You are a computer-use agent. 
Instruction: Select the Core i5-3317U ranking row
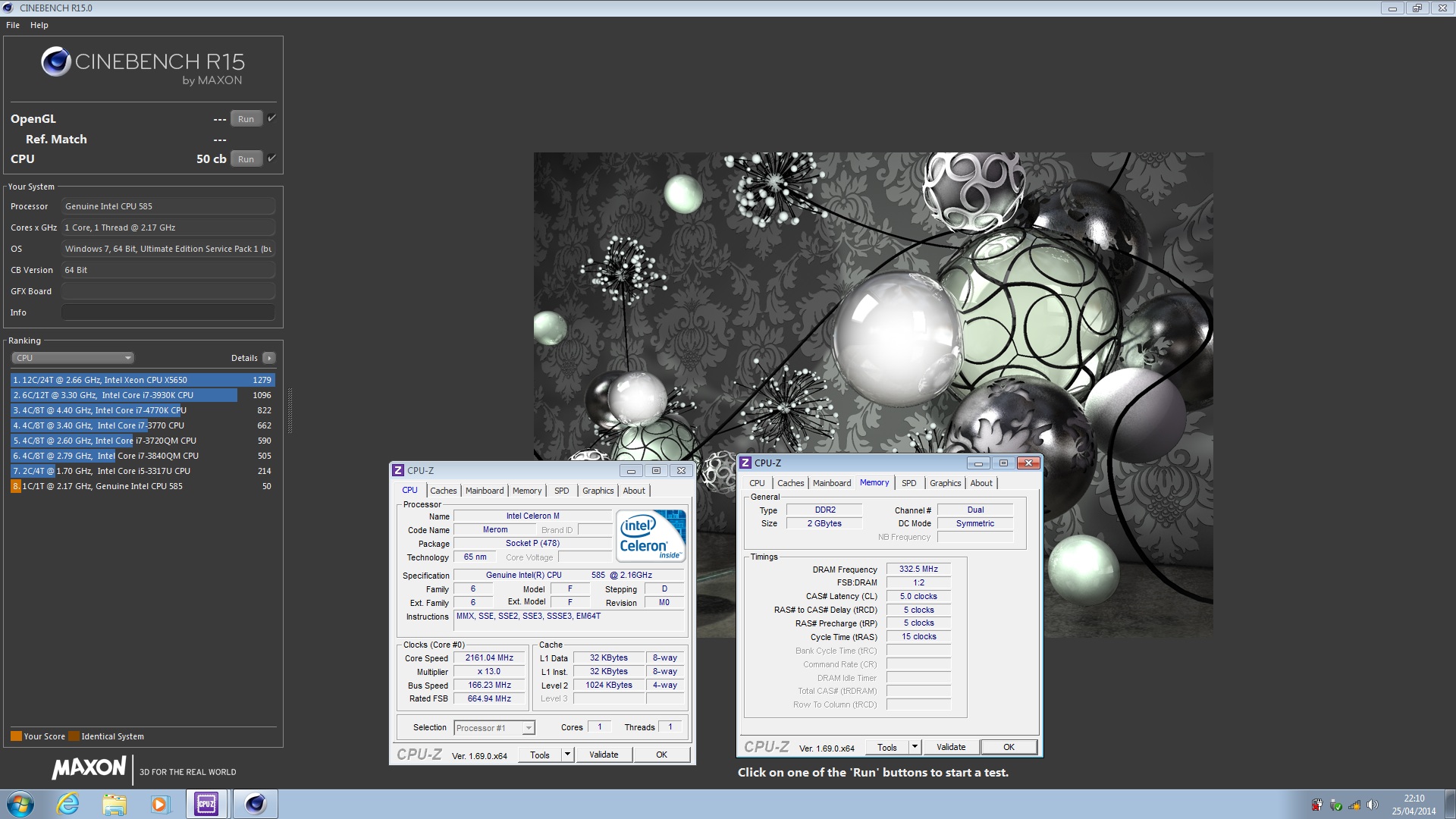coord(143,471)
